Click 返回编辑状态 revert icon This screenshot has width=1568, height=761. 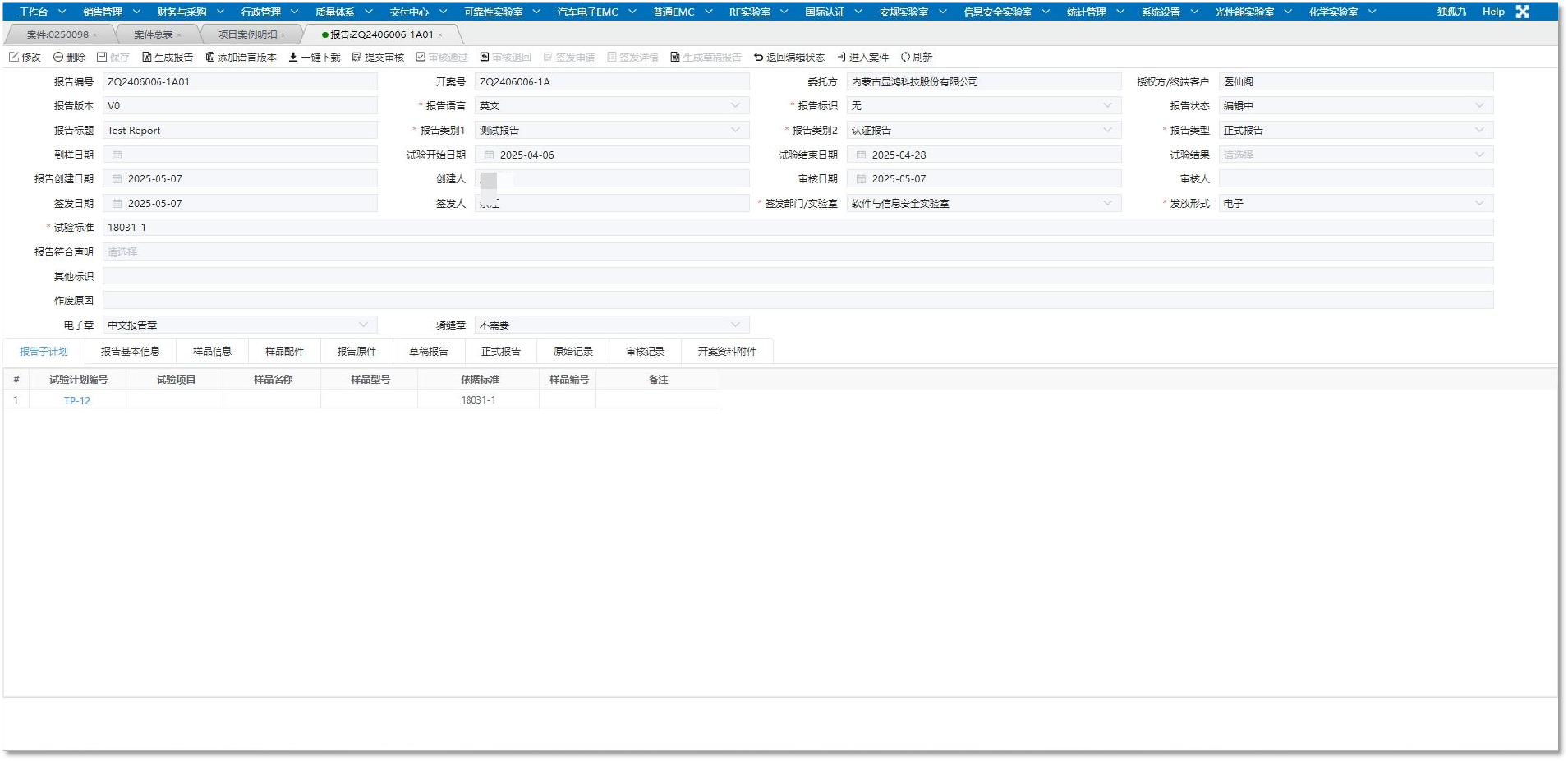tap(758, 57)
